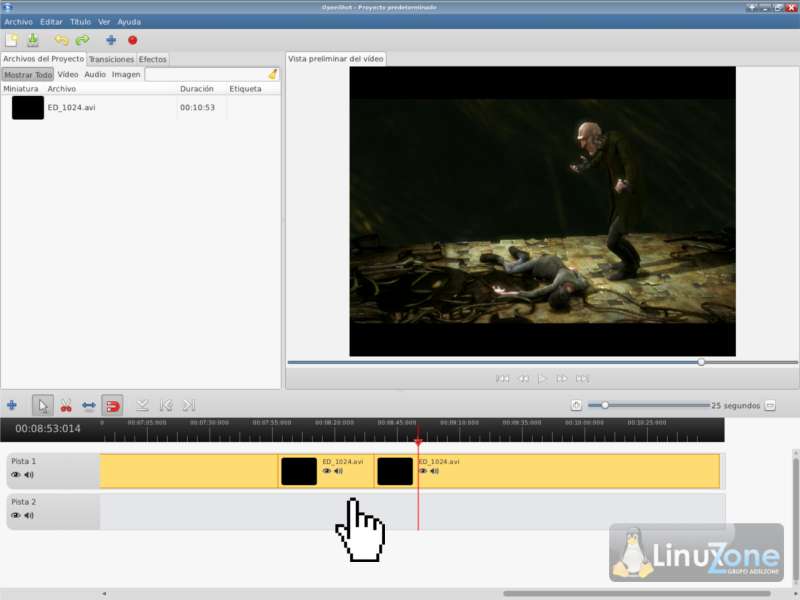Screen dimensions: 800x600
Task: Select the rightmost ED_1024.avi clip thumbnail in Pista 1
Action: coord(395,471)
